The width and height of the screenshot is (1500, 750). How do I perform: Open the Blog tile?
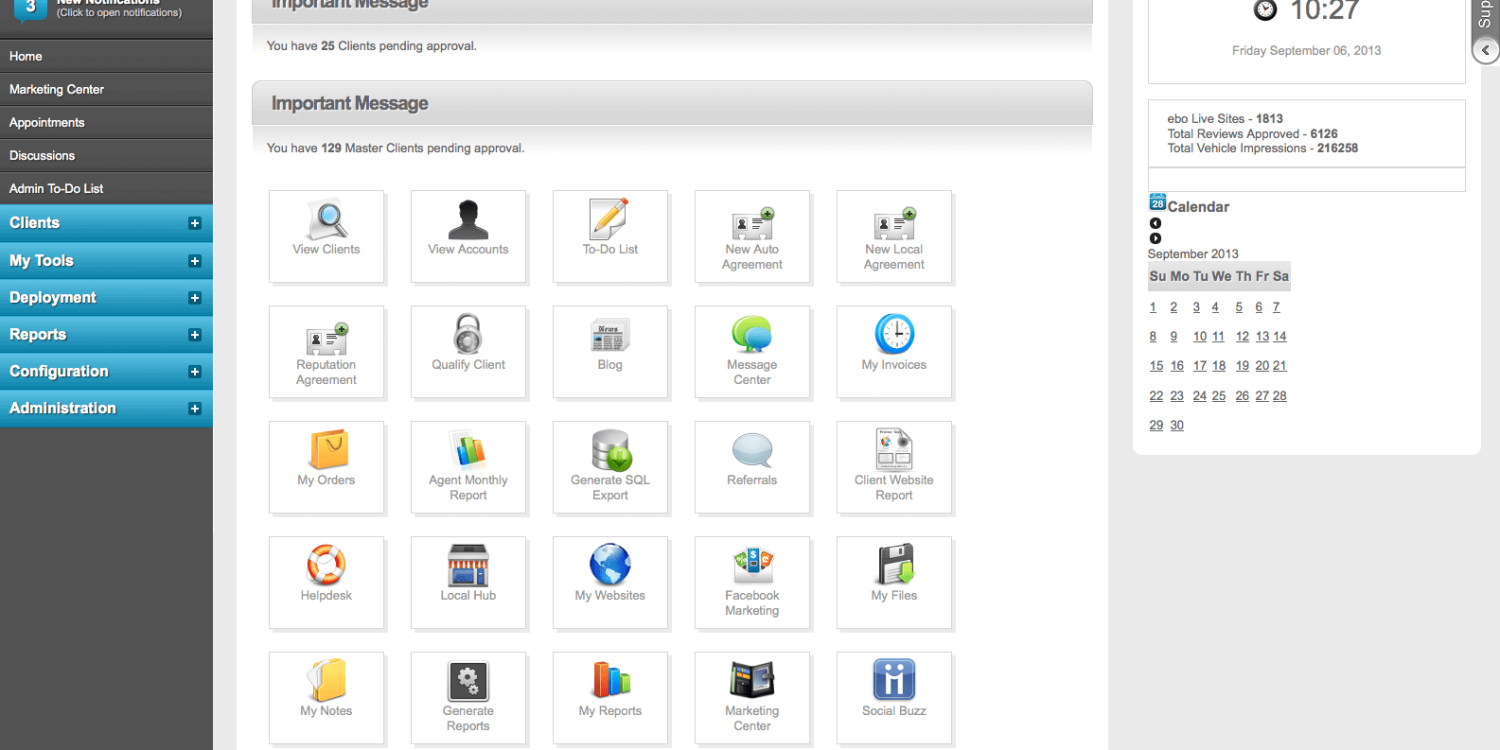610,352
